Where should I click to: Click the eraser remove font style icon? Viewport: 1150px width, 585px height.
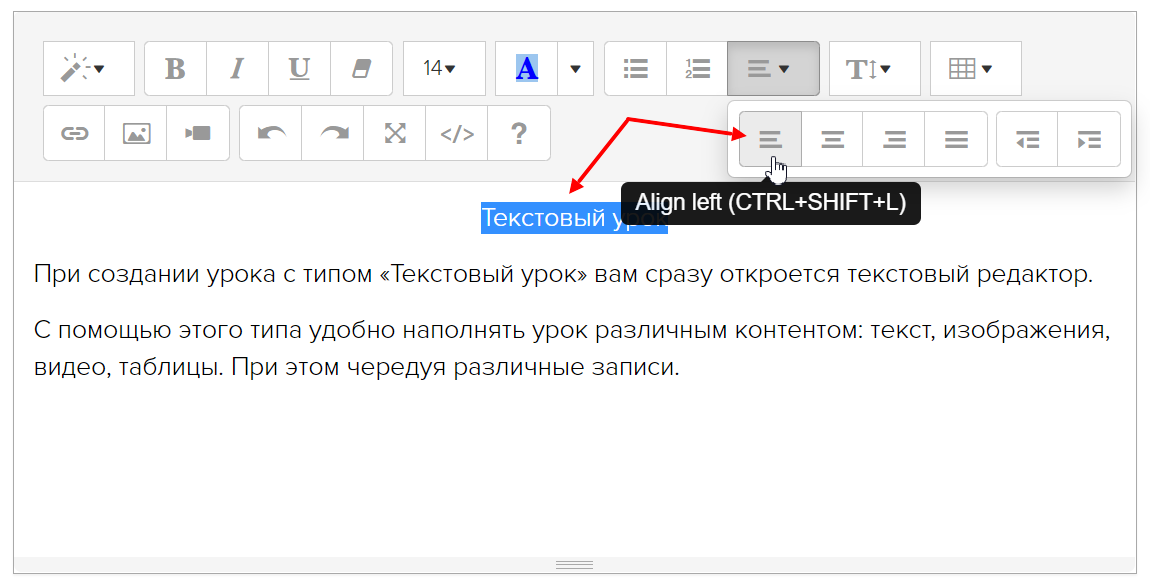click(361, 69)
